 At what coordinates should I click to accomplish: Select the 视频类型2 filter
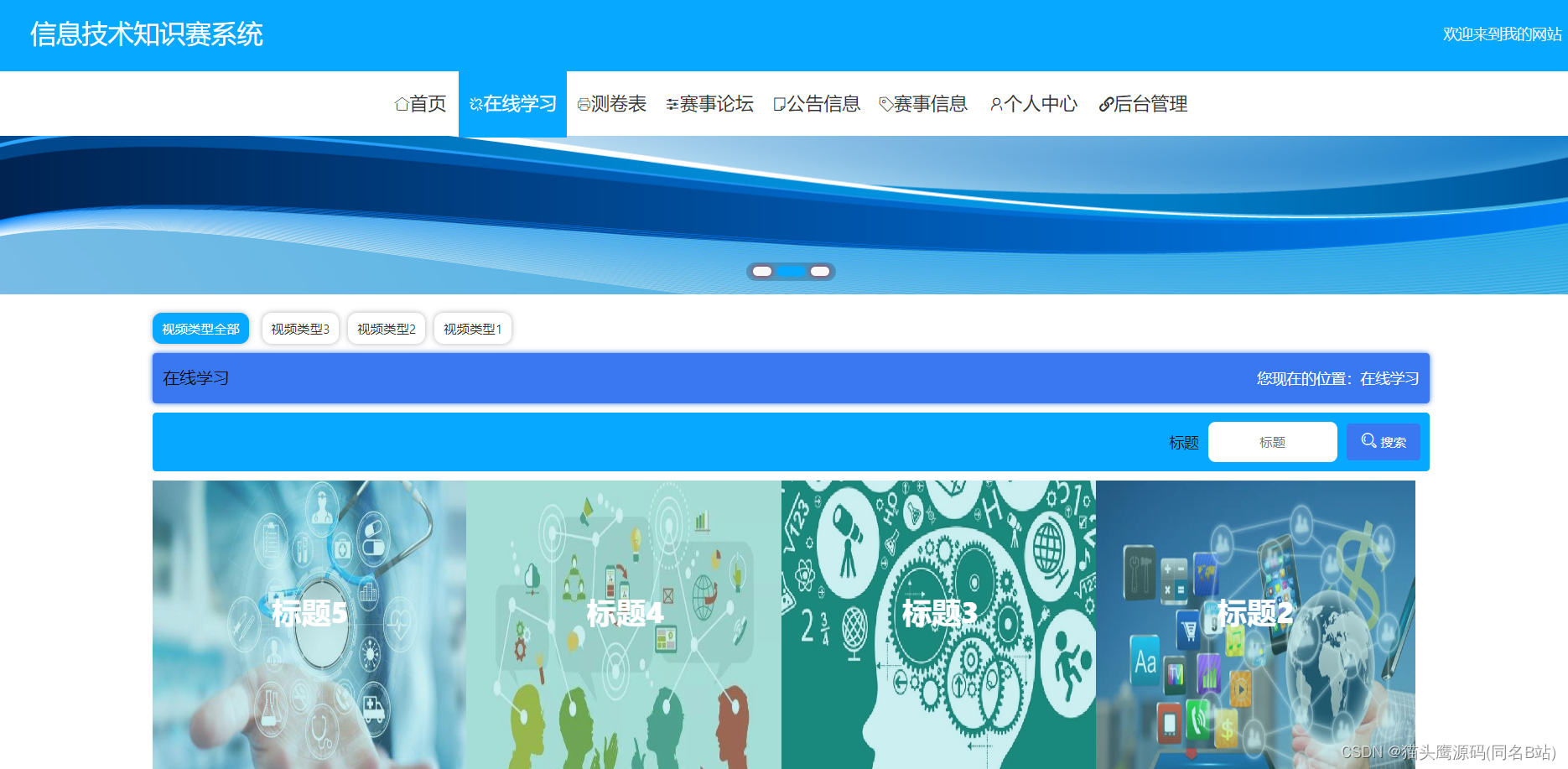pyautogui.click(x=386, y=328)
